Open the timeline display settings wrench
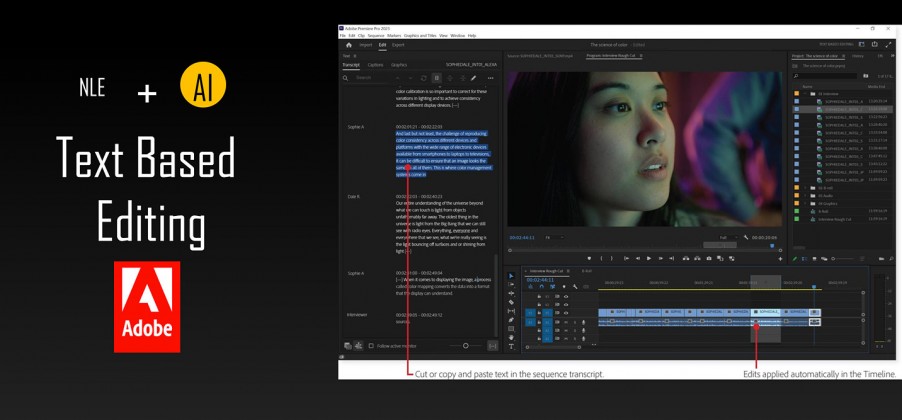 pyautogui.click(x=575, y=286)
